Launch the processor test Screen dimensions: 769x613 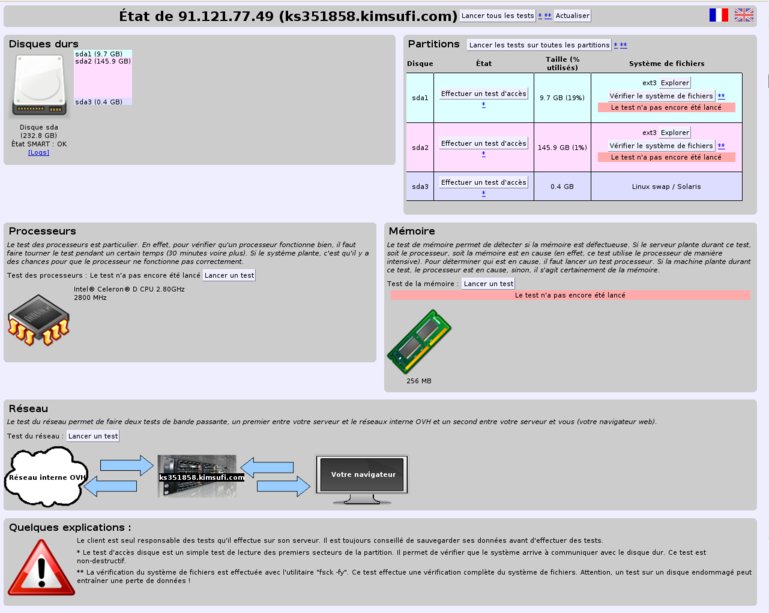click(229, 275)
